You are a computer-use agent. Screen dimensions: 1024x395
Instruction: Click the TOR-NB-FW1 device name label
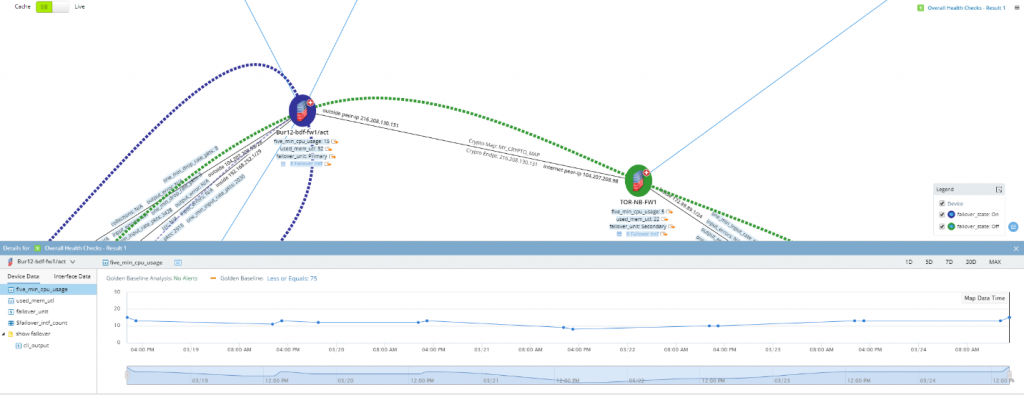pos(637,202)
